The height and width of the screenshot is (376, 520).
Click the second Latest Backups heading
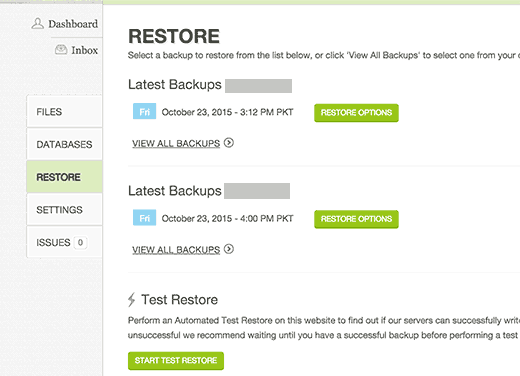(x=175, y=191)
